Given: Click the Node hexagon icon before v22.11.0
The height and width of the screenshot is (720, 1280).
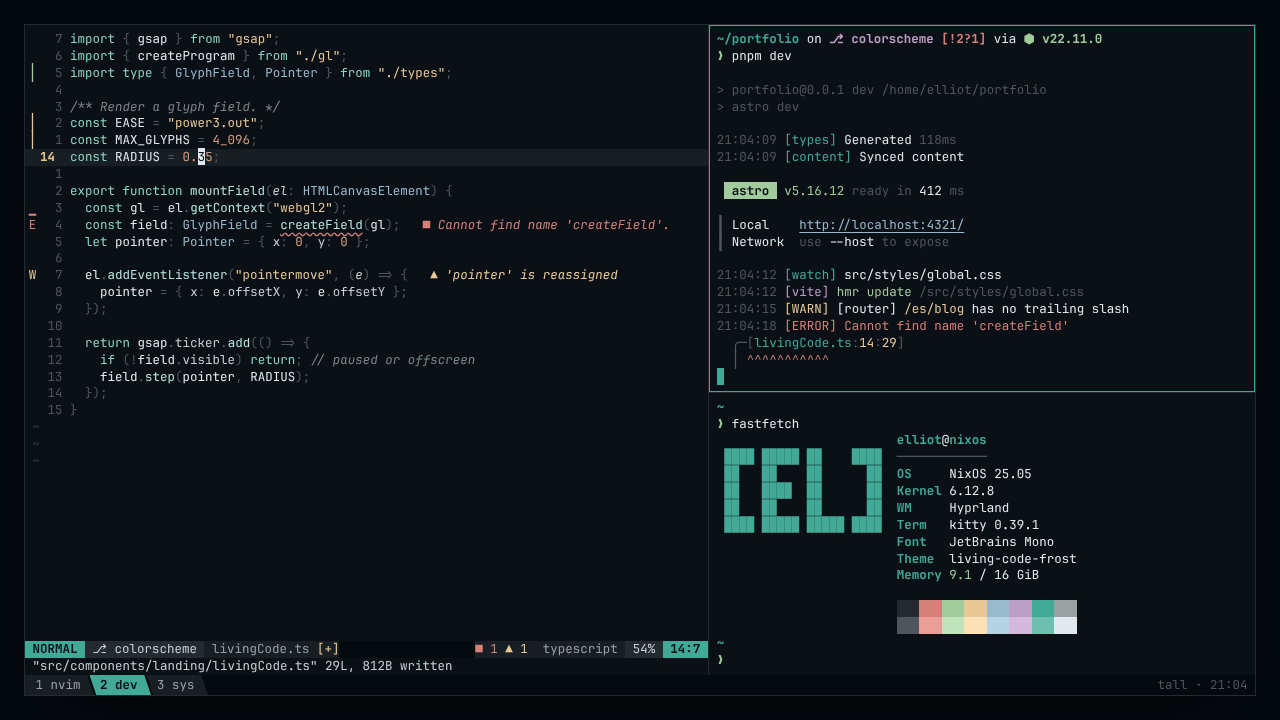Looking at the screenshot, I should [1029, 39].
